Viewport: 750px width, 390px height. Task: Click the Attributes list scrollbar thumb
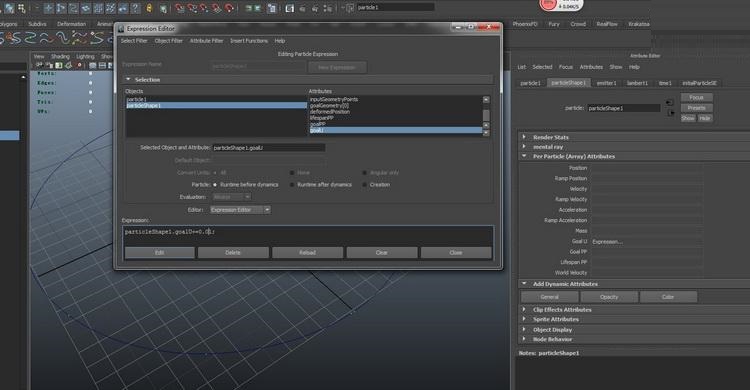pyautogui.click(x=486, y=115)
